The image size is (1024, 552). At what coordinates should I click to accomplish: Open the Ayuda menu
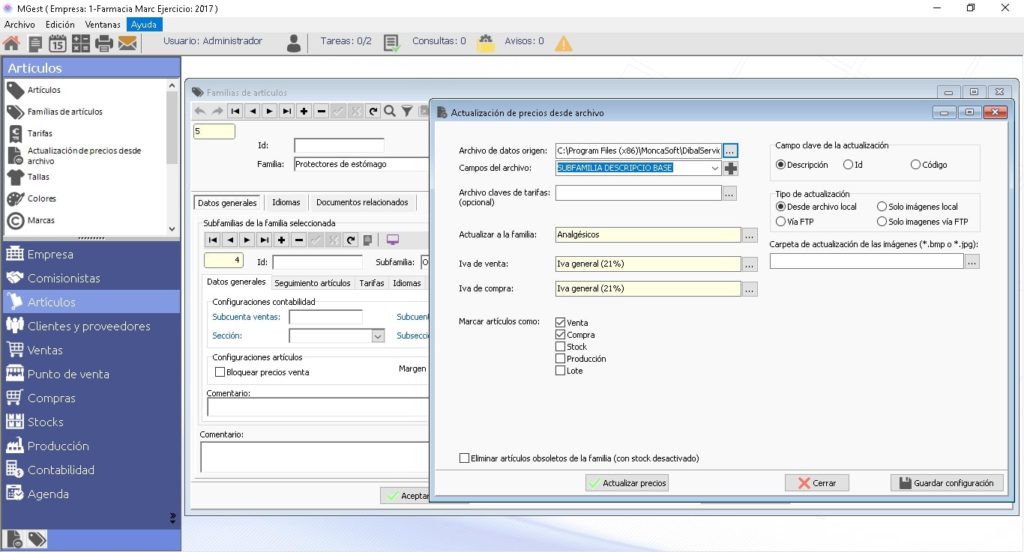coord(144,24)
